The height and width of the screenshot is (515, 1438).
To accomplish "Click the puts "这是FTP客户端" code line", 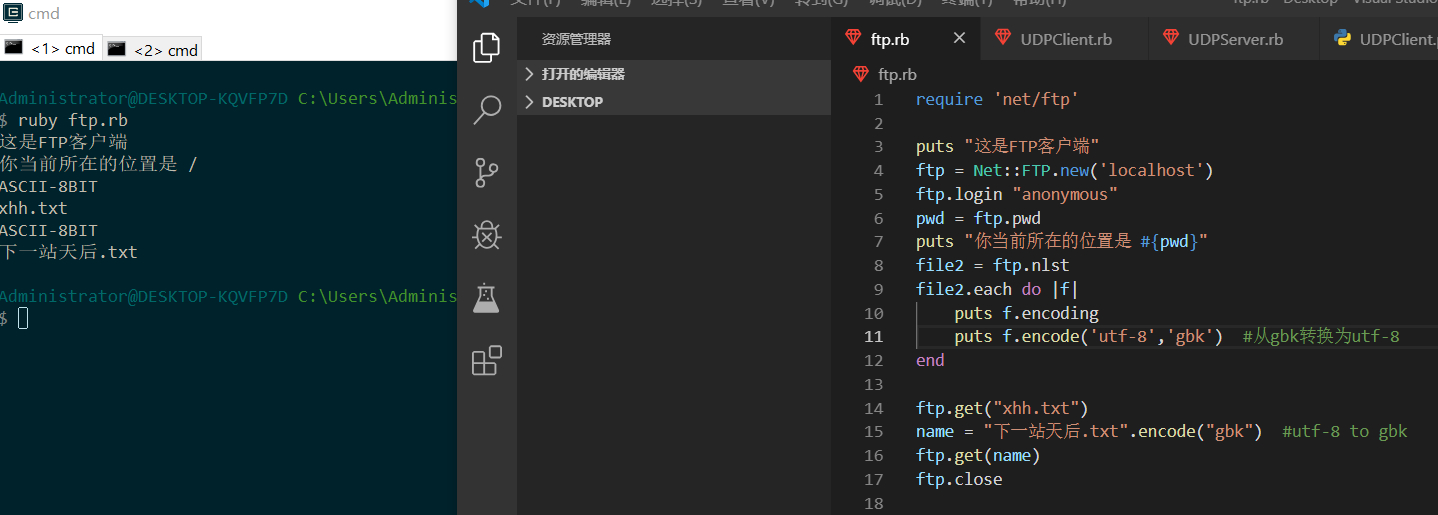I will click(1008, 146).
